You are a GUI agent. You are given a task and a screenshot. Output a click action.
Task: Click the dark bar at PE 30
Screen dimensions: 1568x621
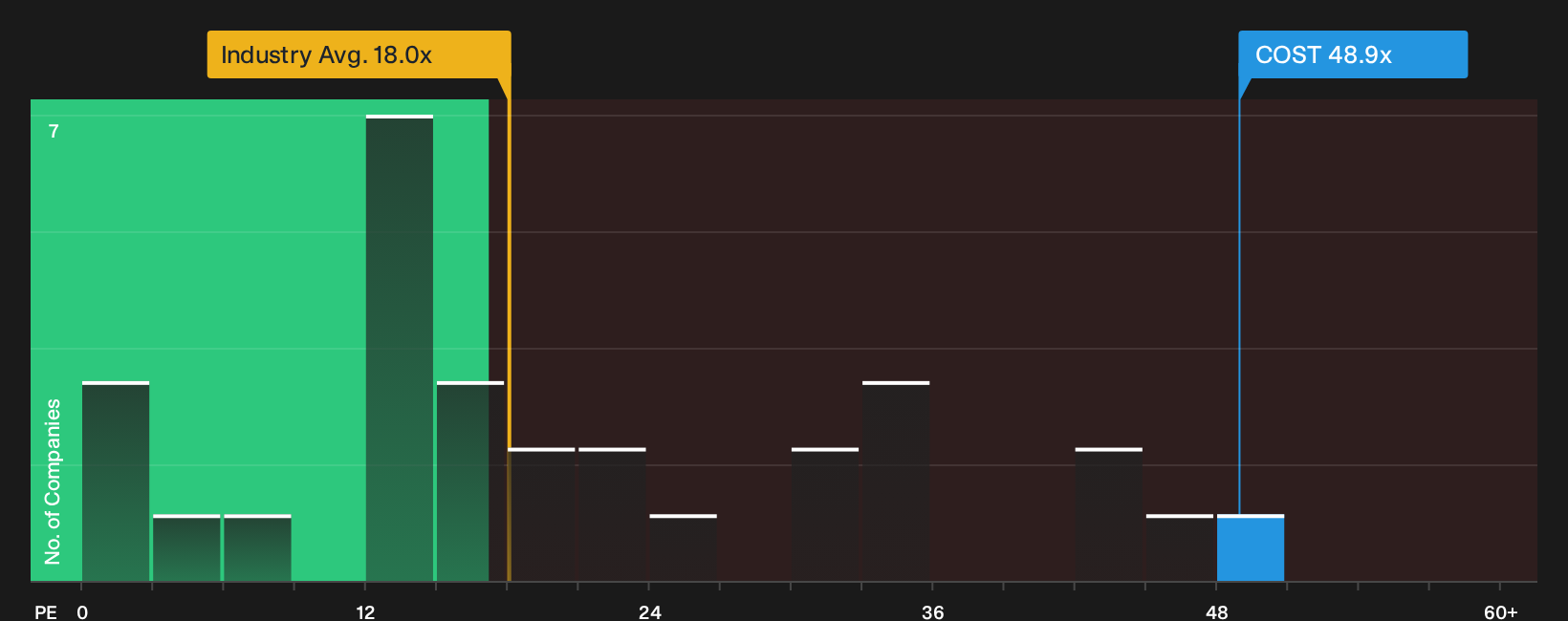825,514
